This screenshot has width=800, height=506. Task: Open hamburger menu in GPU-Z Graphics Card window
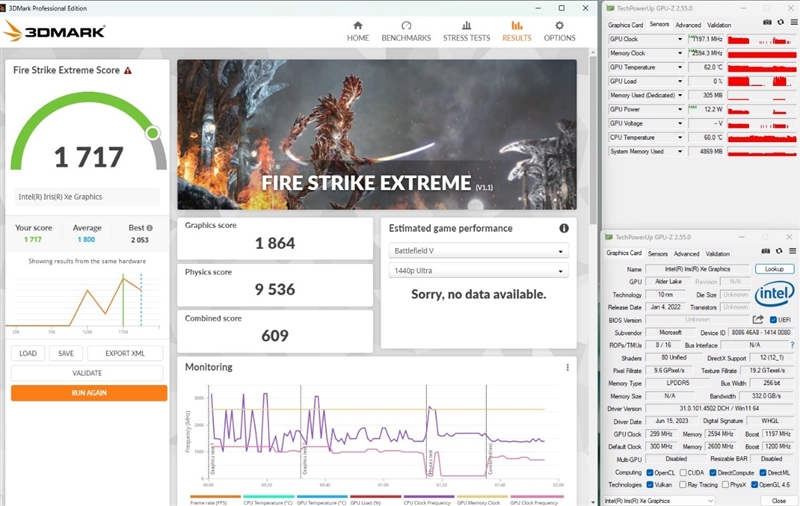[792, 251]
